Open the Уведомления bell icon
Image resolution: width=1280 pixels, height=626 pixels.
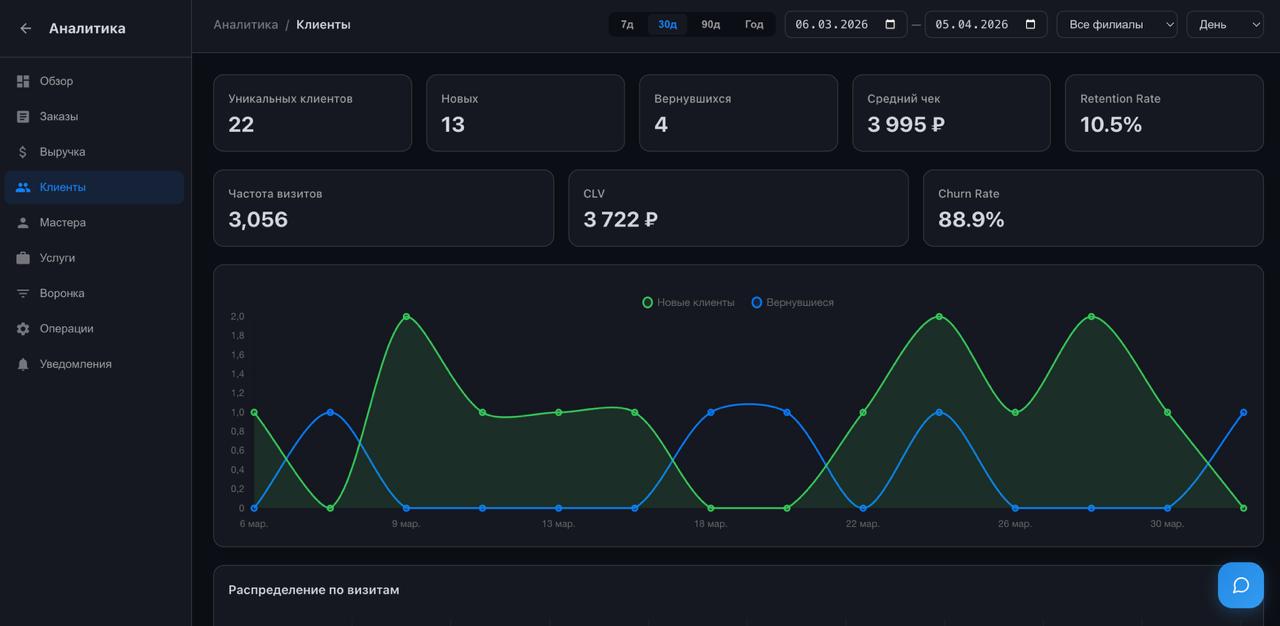(23, 365)
